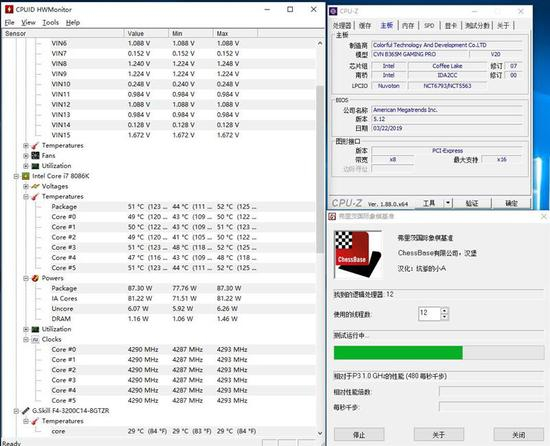Image resolution: width=550 pixels, height=446 pixels.
Task: Click the Fans icon in the sensor tree
Action: [35, 155]
